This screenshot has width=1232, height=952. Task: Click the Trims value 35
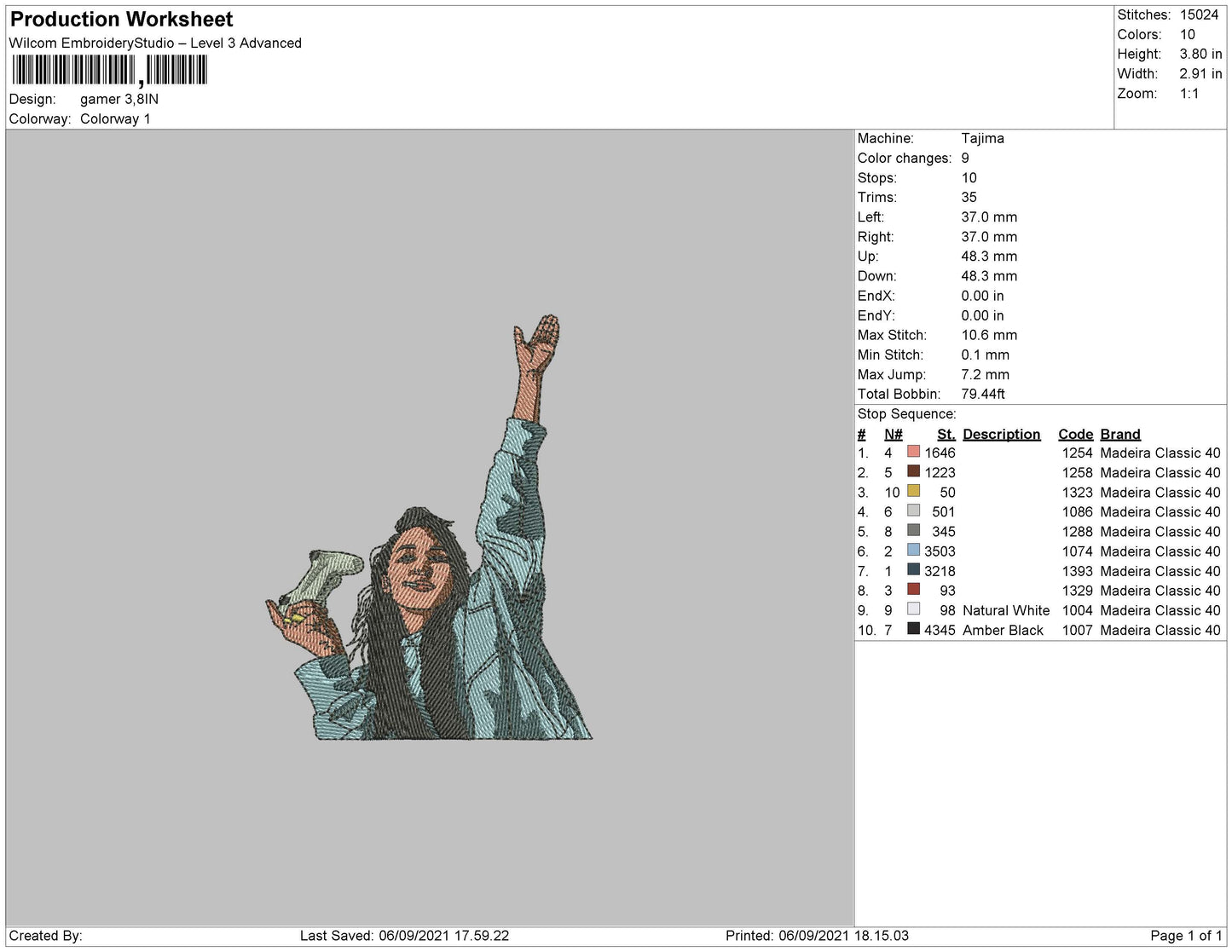(x=969, y=197)
